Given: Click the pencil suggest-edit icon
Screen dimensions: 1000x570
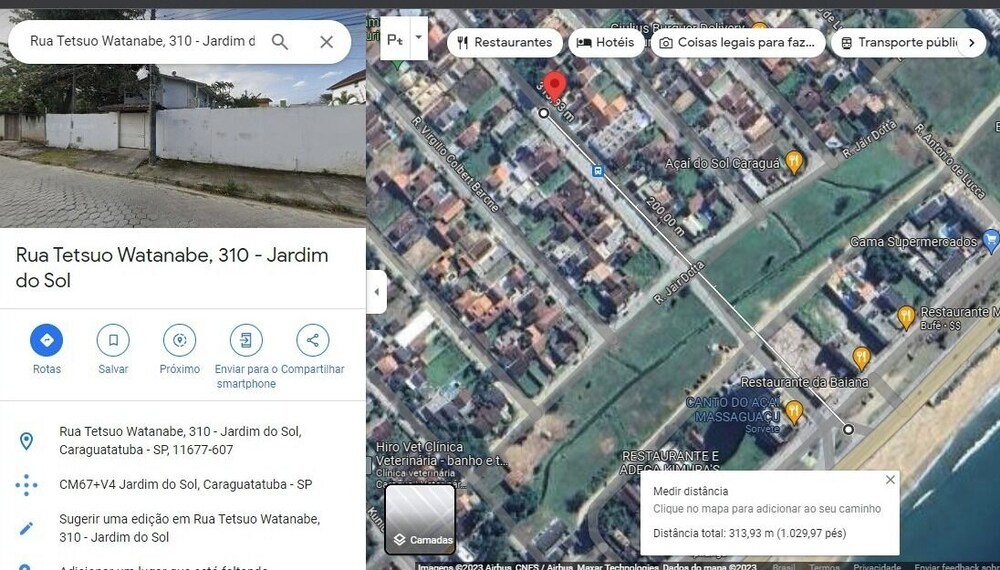Looking at the screenshot, I should (x=26, y=528).
